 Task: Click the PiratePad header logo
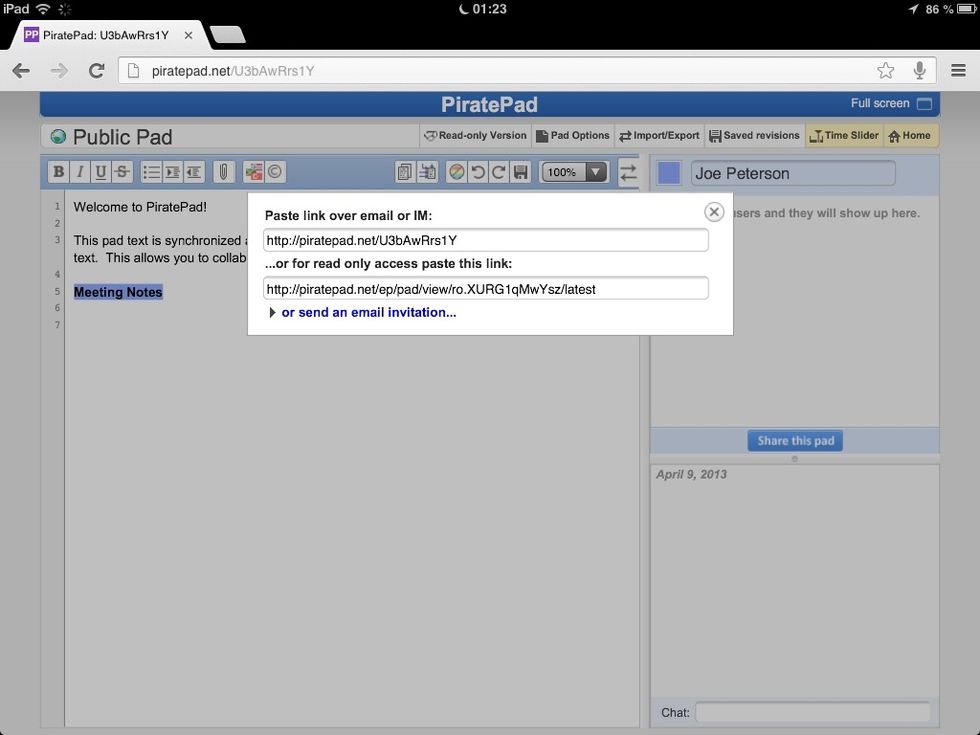489,104
